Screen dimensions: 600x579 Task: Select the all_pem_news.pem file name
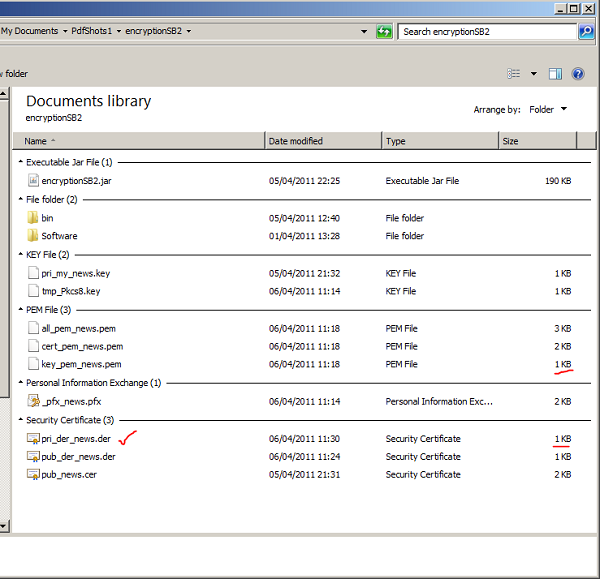[78, 328]
